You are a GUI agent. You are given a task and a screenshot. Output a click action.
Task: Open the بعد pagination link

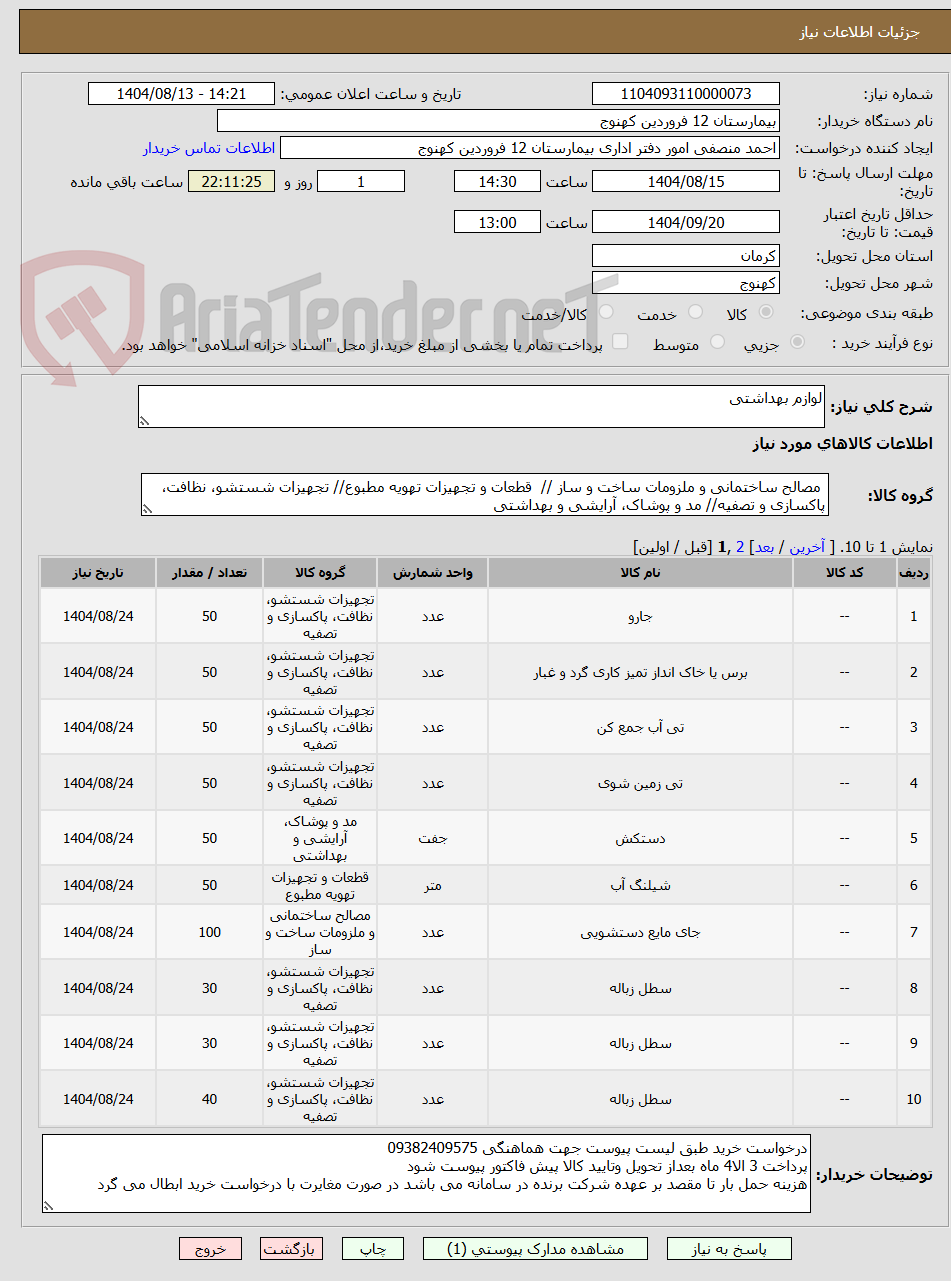(x=763, y=547)
